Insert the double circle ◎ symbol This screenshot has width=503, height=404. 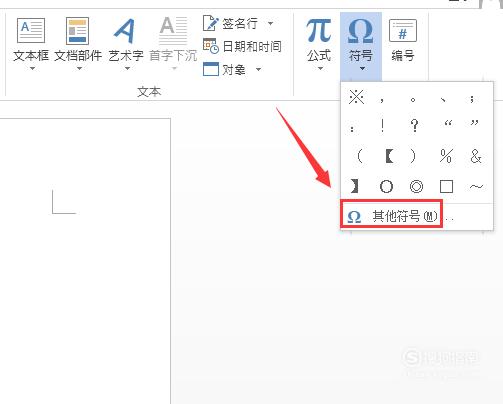pyautogui.click(x=416, y=186)
